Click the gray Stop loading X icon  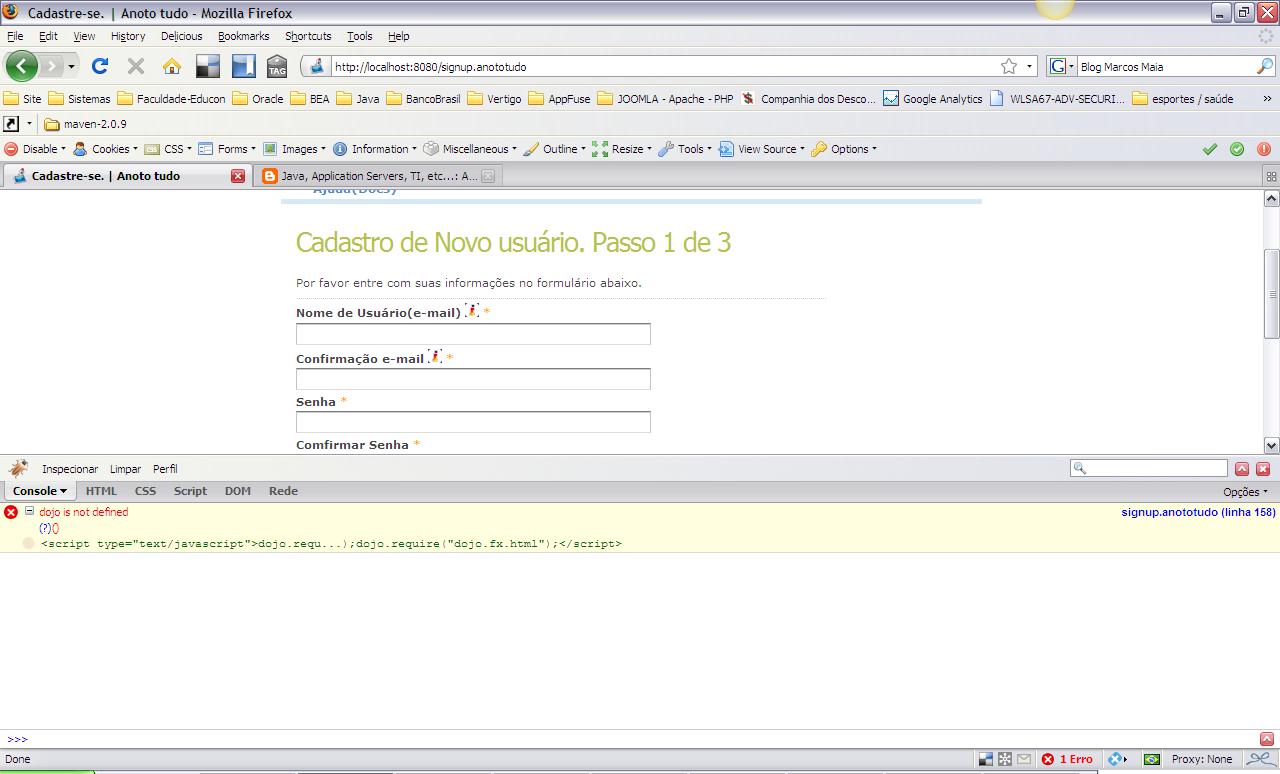pos(136,66)
